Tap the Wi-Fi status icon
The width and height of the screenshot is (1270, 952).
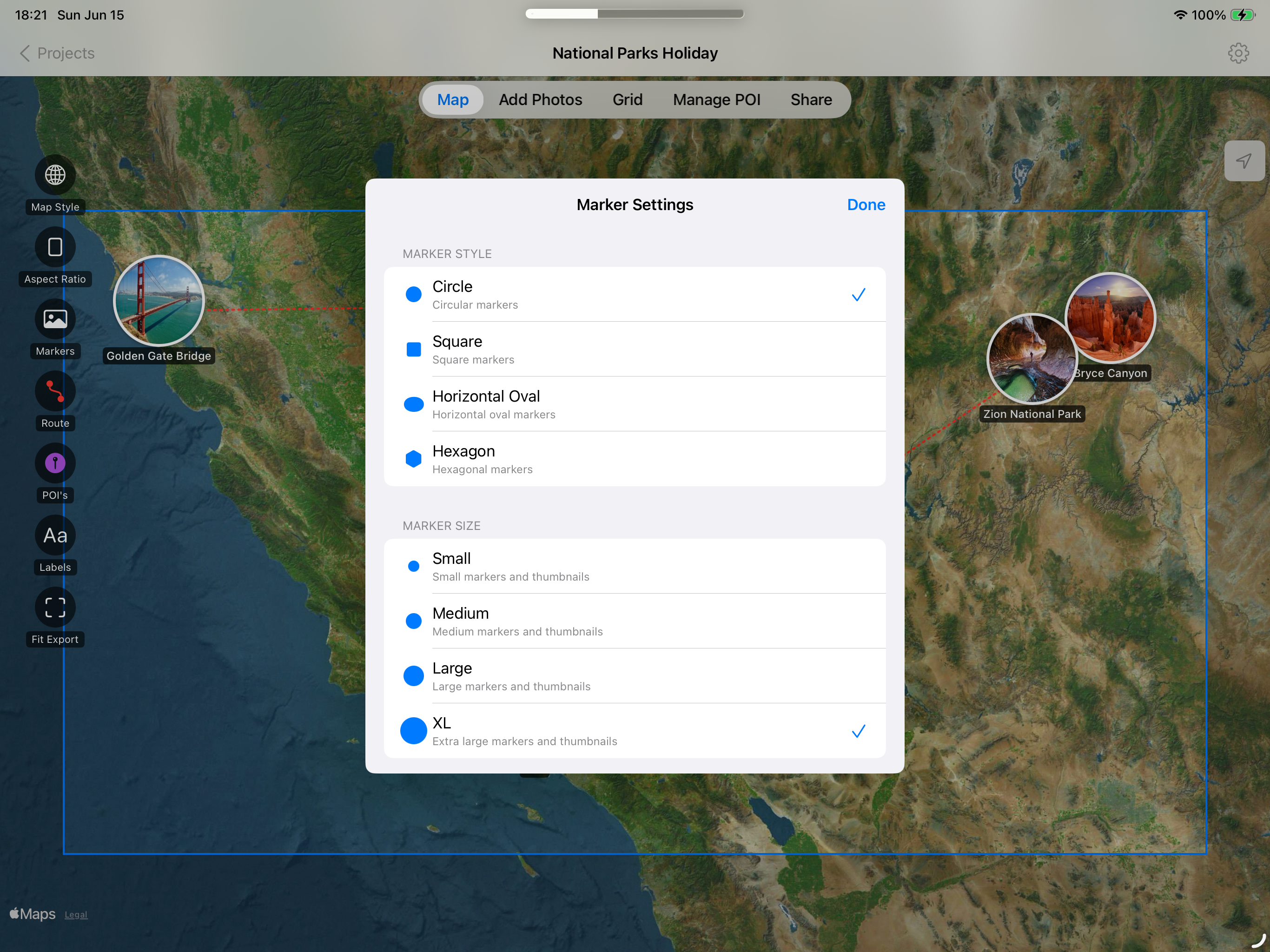[x=1180, y=15]
